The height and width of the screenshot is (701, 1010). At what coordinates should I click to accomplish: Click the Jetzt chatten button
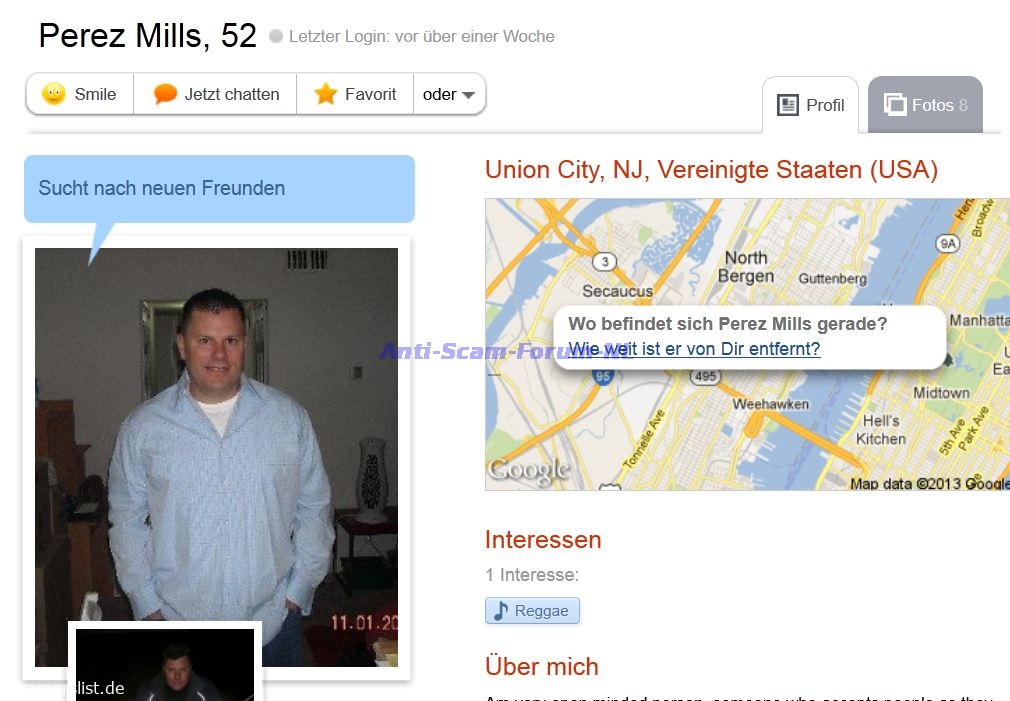[215, 94]
